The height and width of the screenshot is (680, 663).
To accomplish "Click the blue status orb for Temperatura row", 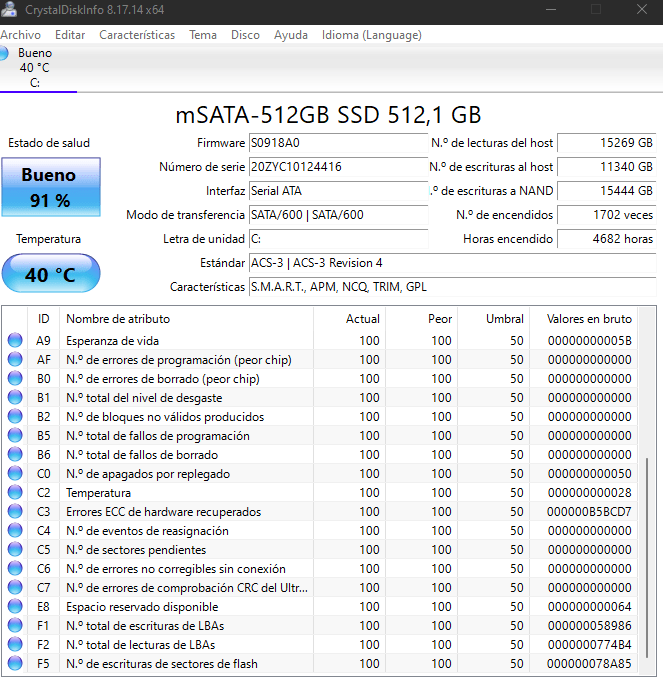I will click(15, 493).
